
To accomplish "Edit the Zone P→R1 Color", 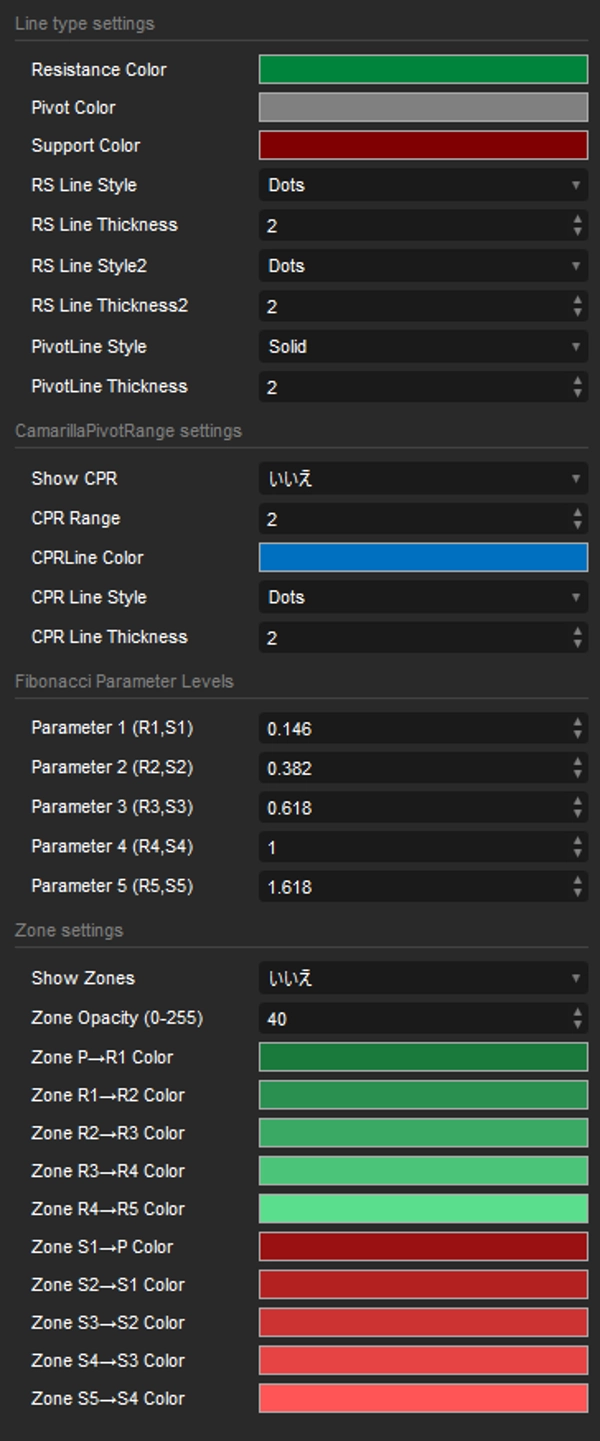I will click(422, 1057).
